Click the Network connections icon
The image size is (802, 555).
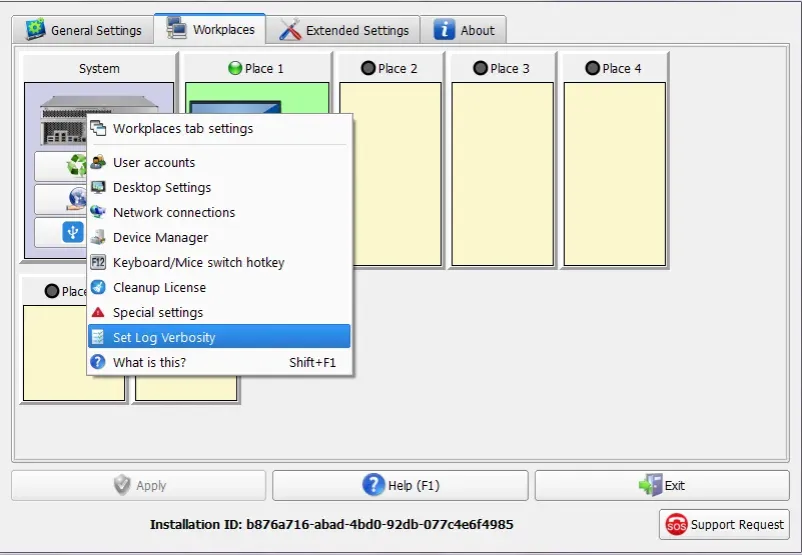coord(98,212)
